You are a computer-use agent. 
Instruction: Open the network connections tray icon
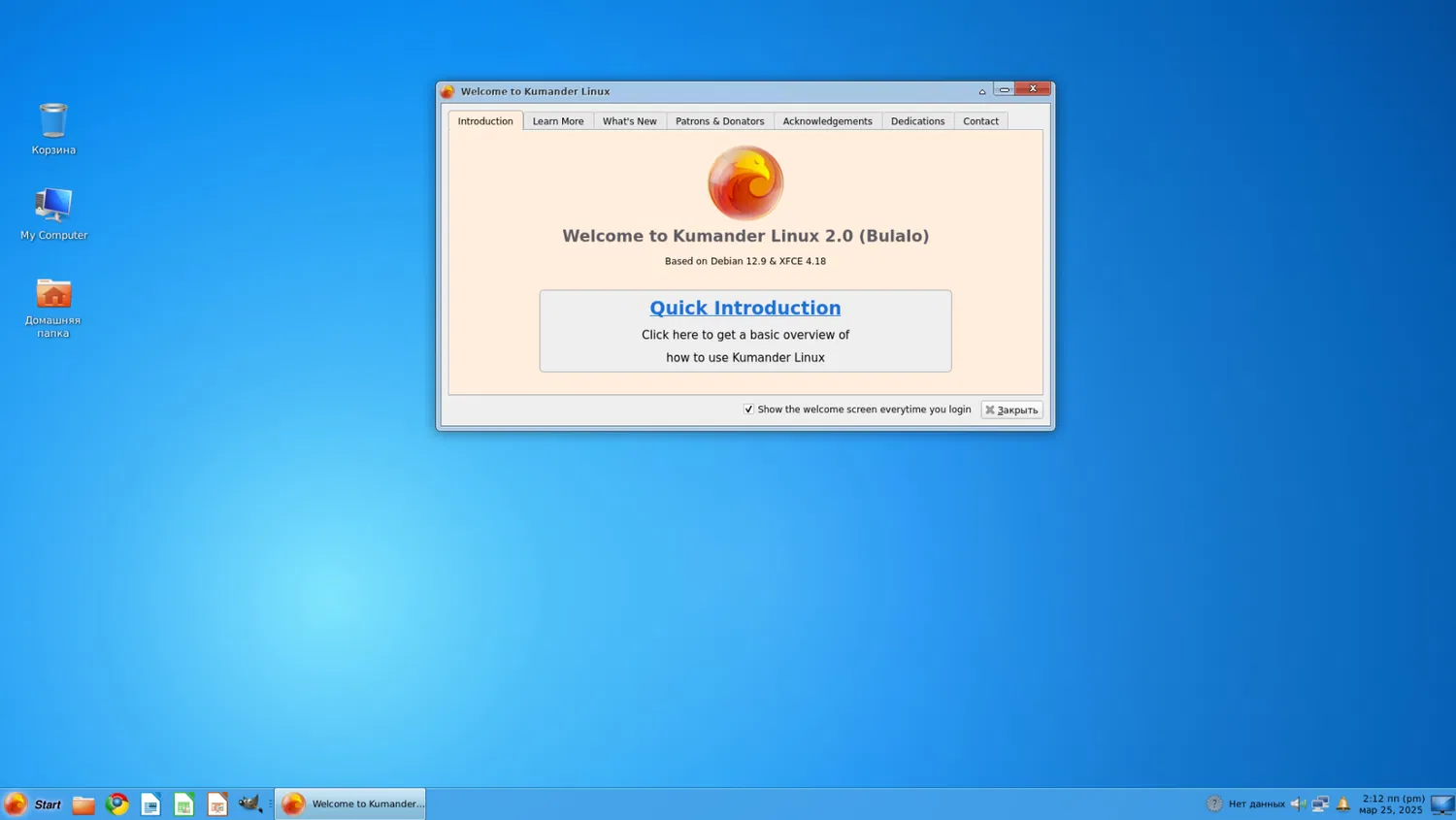click(x=1320, y=804)
